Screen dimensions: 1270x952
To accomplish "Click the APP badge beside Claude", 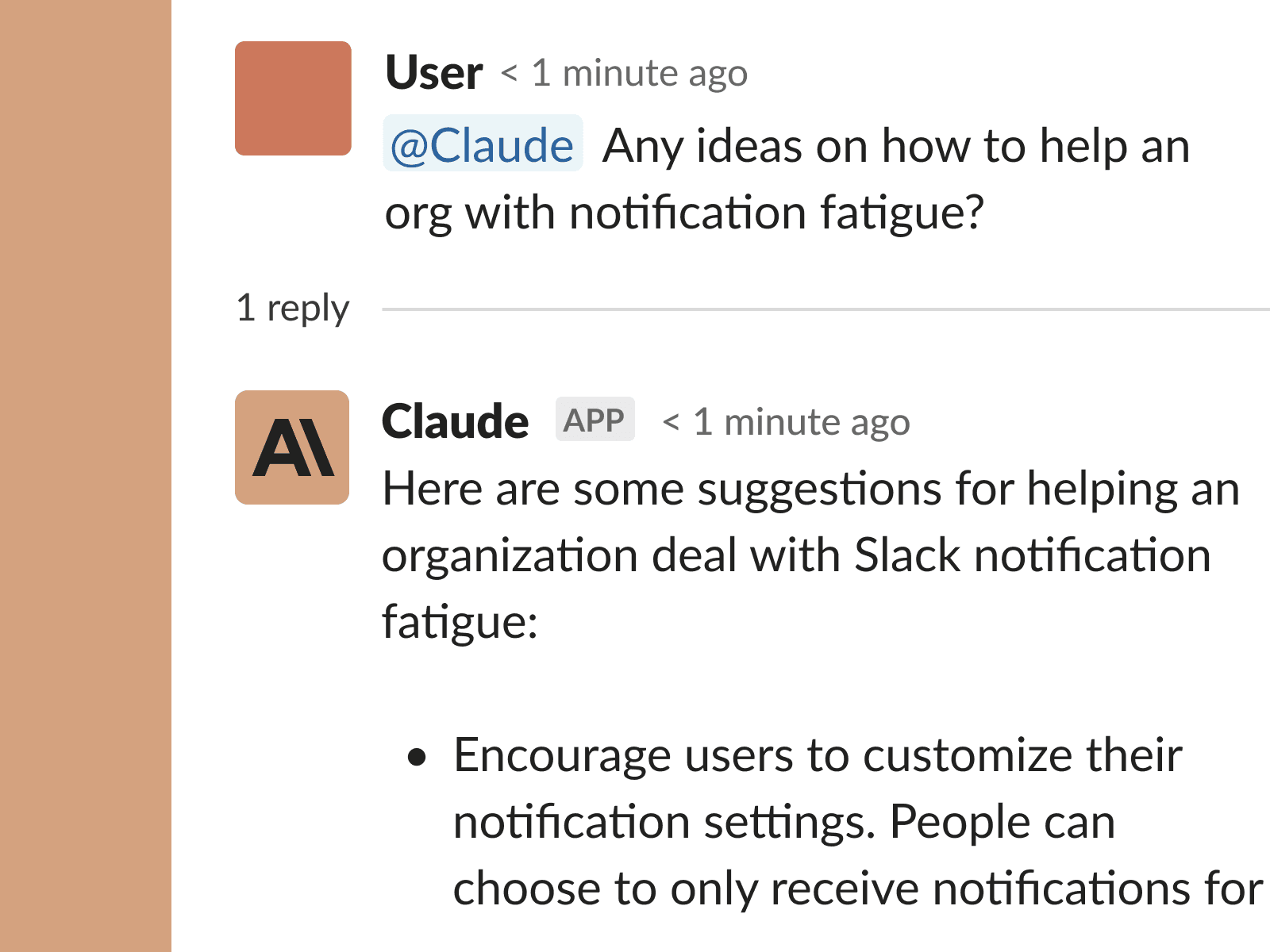I will click(595, 420).
